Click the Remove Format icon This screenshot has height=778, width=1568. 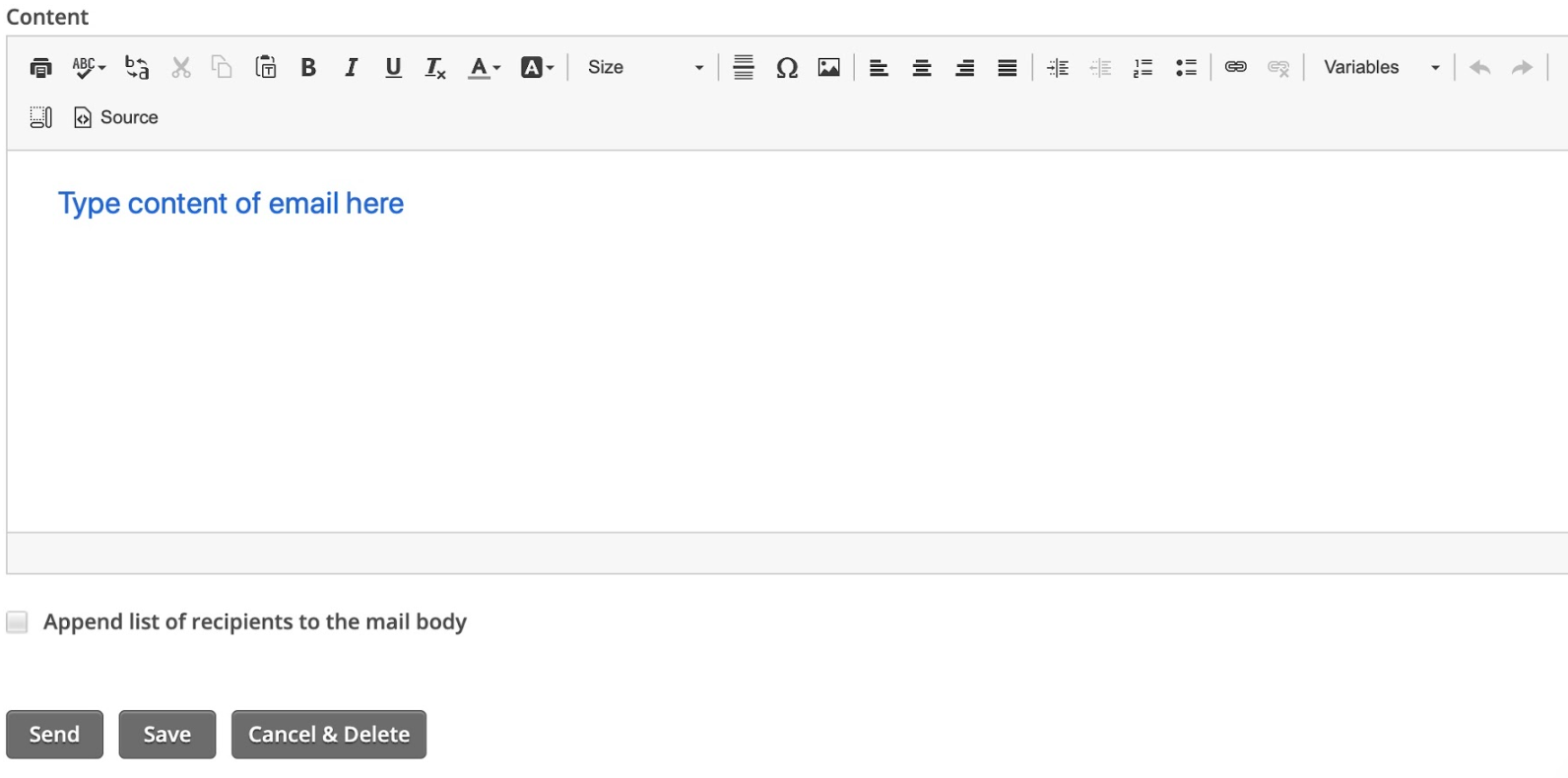coord(435,67)
